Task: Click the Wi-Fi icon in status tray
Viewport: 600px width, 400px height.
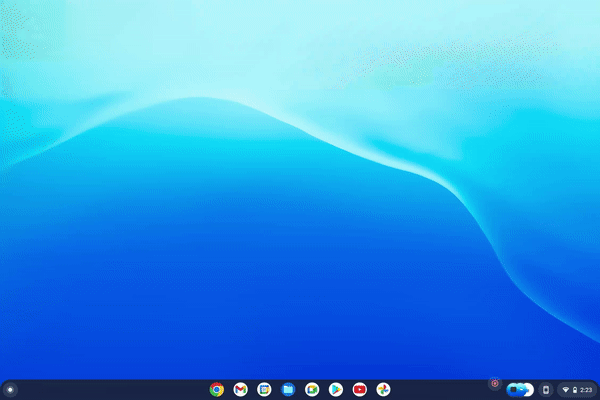Action: click(x=565, y=389)
